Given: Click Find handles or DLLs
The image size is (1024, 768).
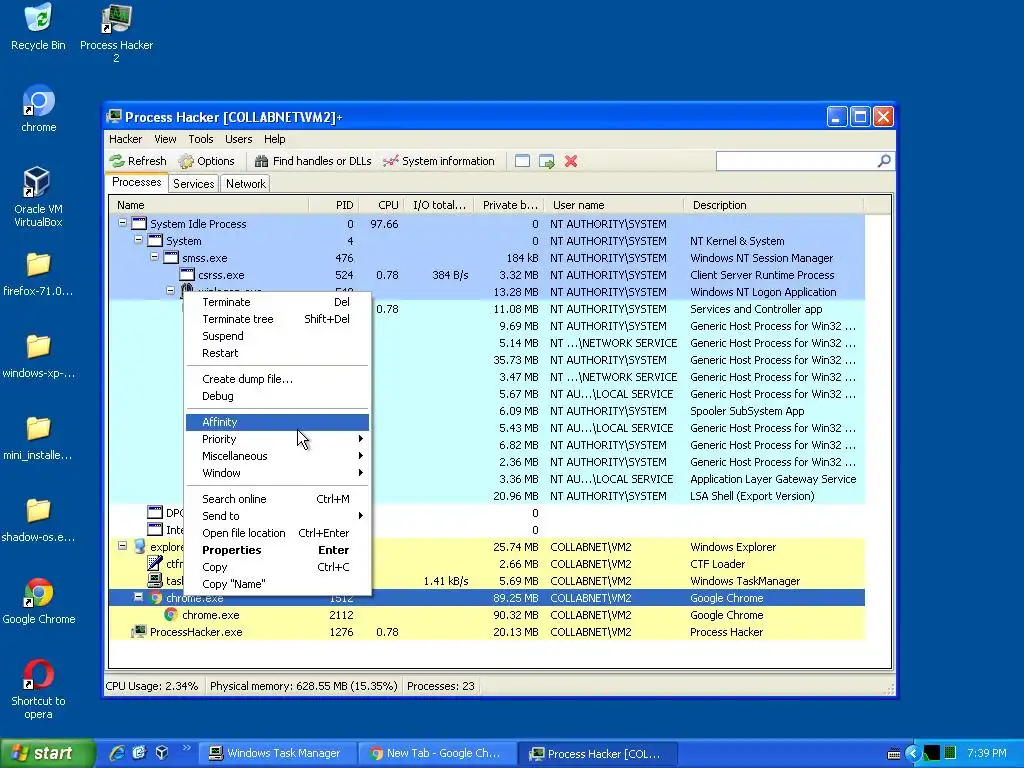Looking at the screenshot, I should click(x=313, y=161).
